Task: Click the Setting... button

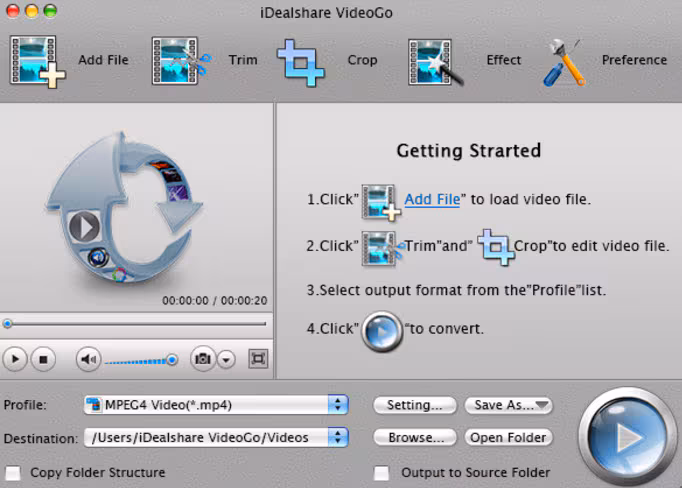Action: (x=415, y=405)
